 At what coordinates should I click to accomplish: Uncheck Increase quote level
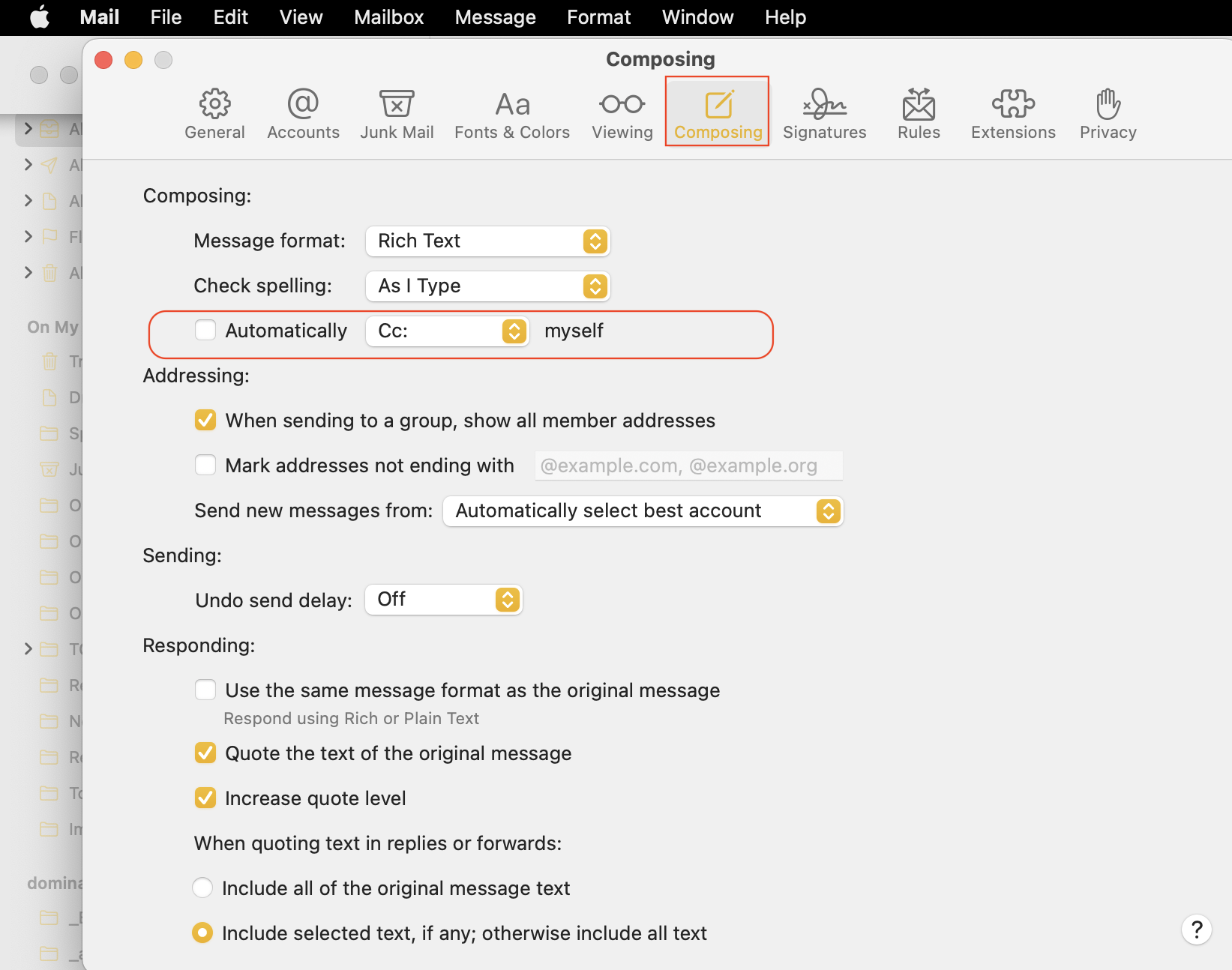(x=205, y=798)
